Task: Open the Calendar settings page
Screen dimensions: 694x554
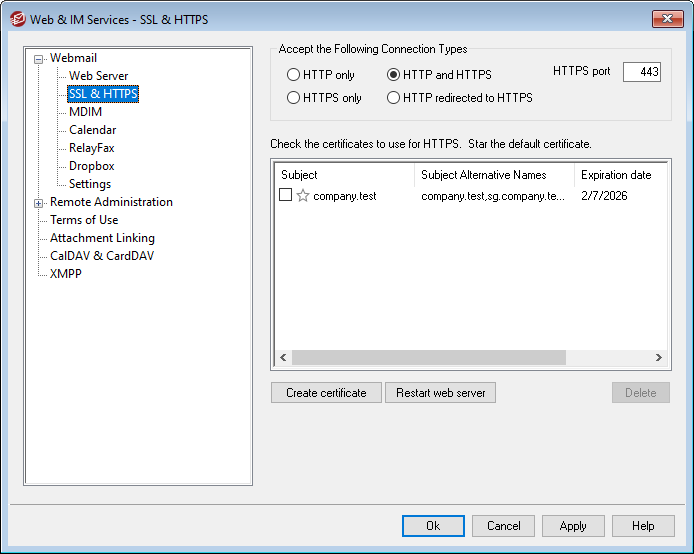Action: 92,130
